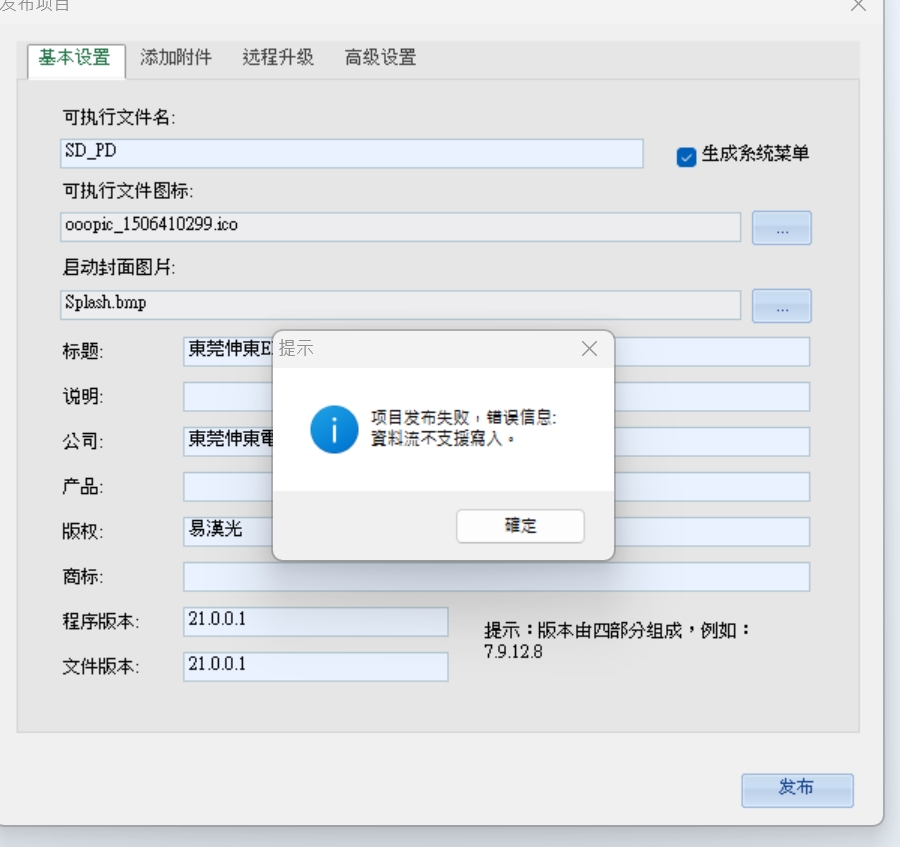Browse for the splash cover image
Viewport: 900px width, 847px height.
(781, 306)
